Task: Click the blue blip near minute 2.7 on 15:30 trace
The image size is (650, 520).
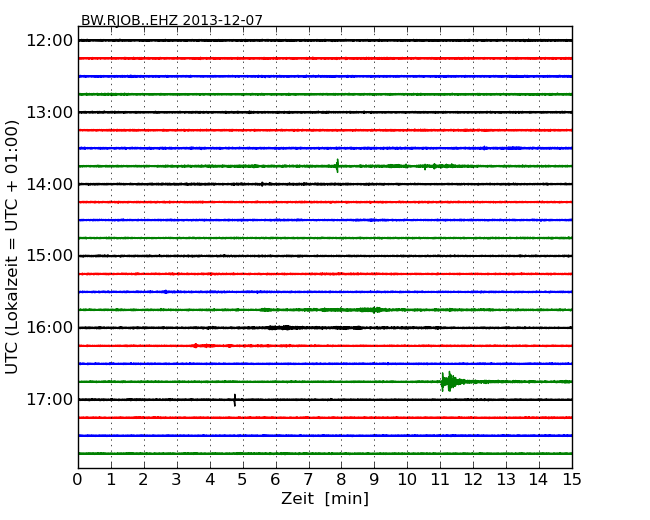Action: [166, 292]
